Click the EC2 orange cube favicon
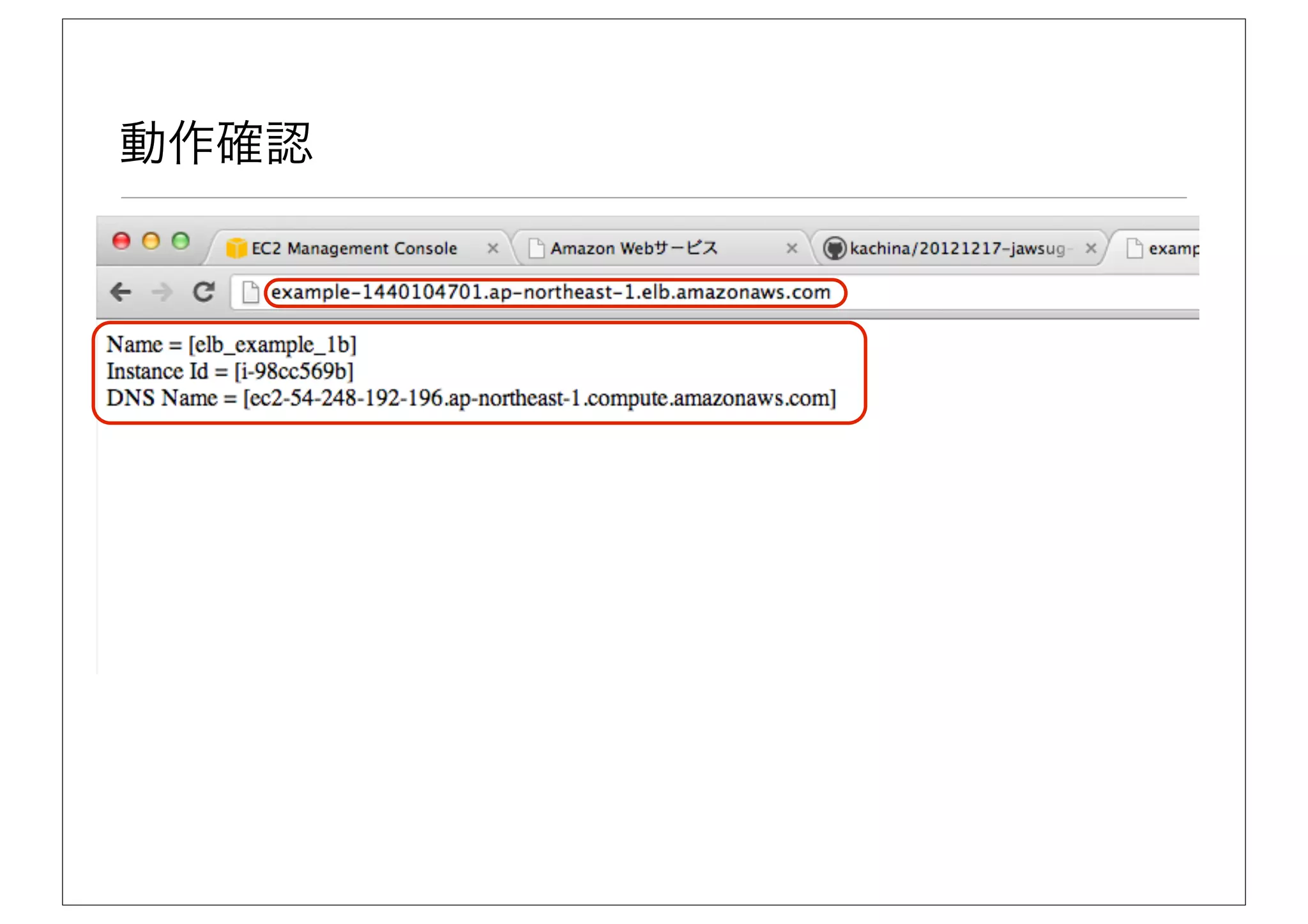 coord(236,248)
